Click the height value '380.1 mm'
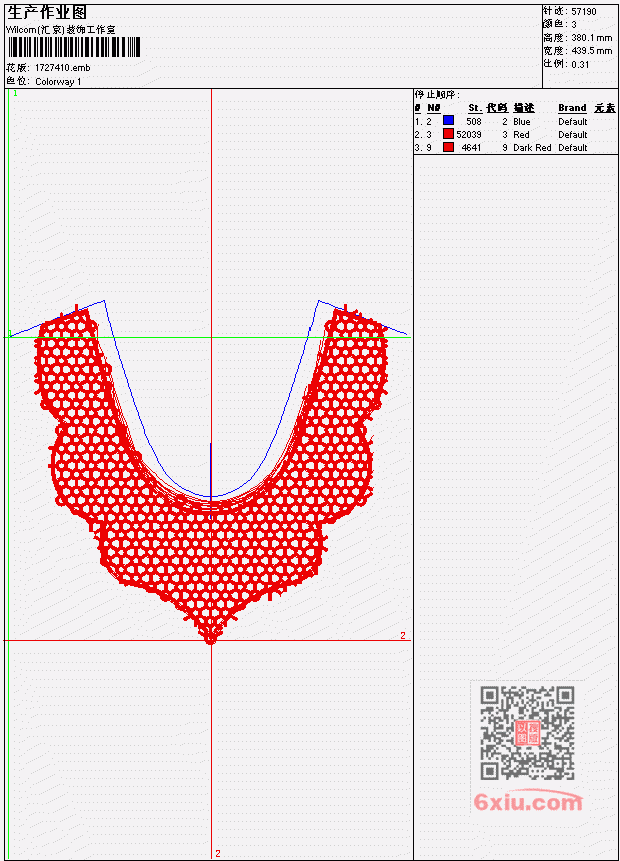 click(x=591, y=37)
